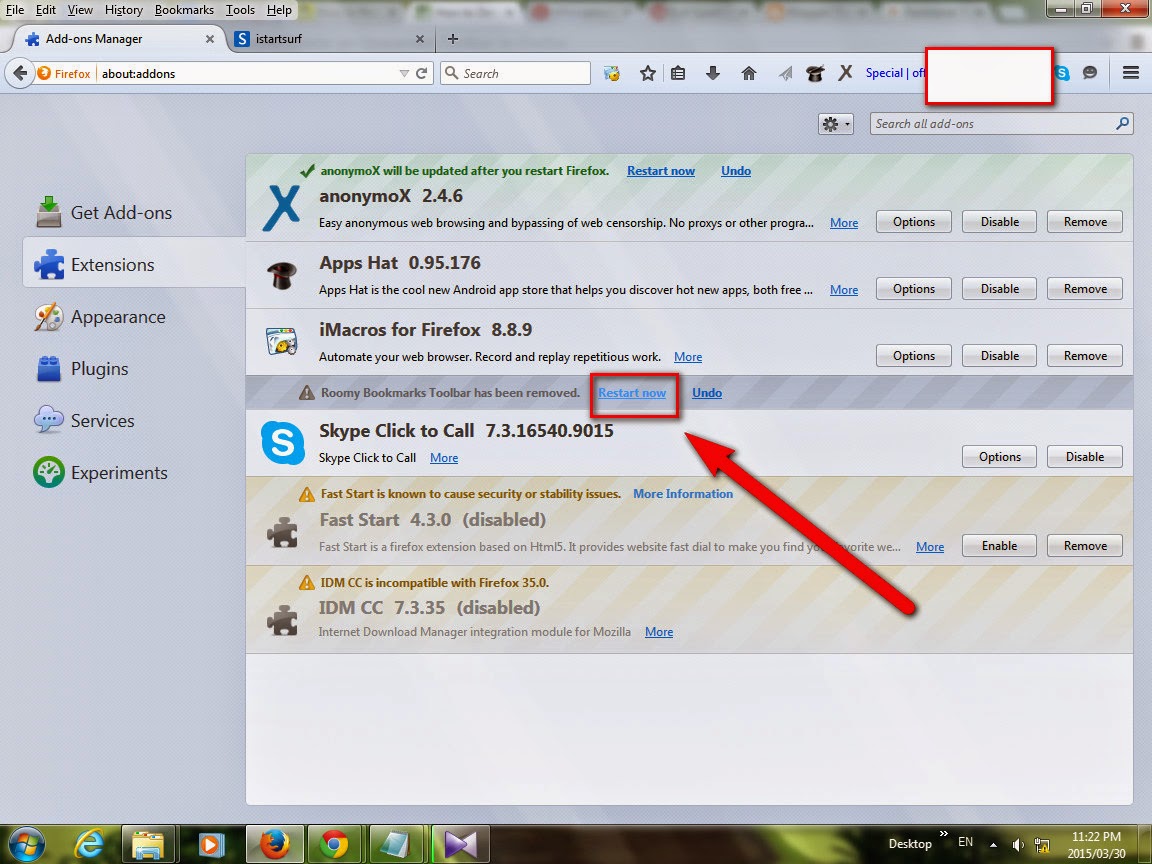Open More Information about Fast Start
Image resolution: width=1152 pixels, height=864 pixels.
pyautogui.click(x=683, y=494)
